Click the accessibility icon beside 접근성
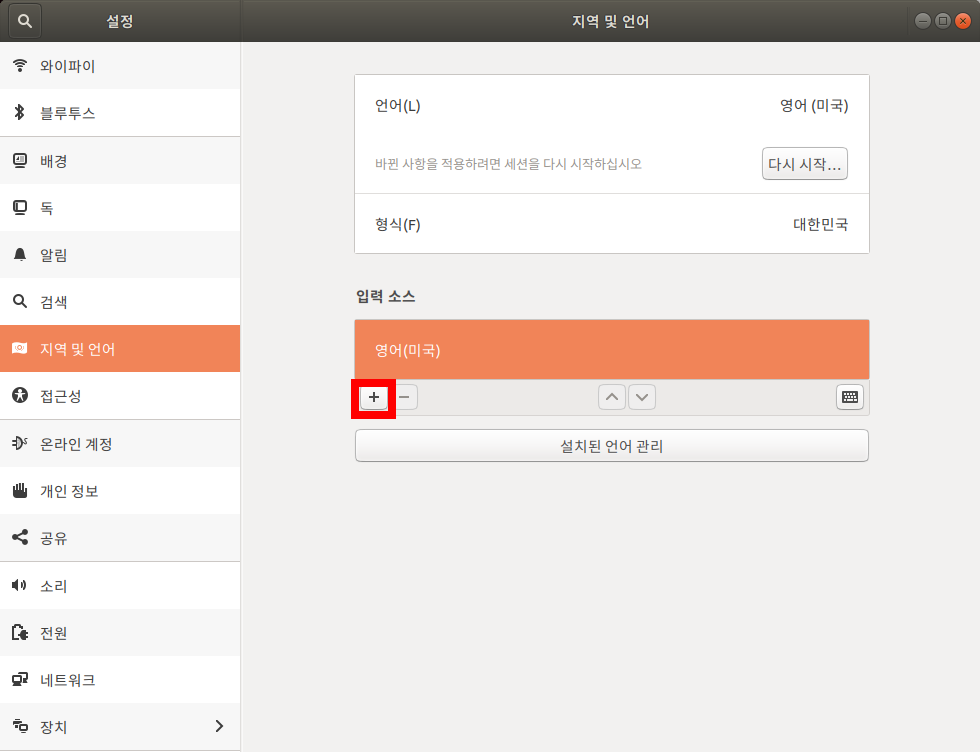The height and width of the screenshot is (752, 980). (x=20, y=395)
